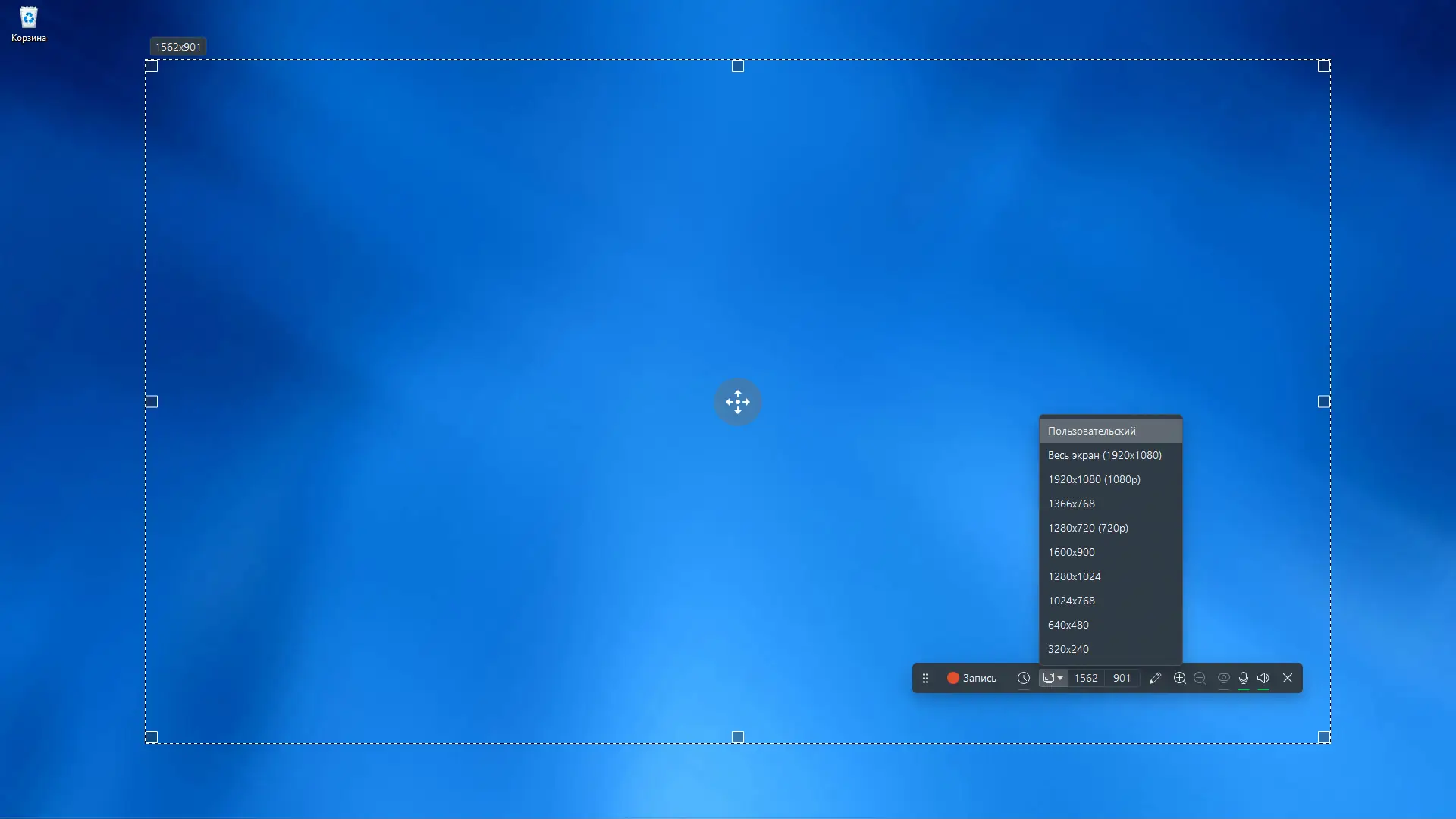This screenshot has width=1456, height=819.
Task: Choose Весь экран (1920x1080) option
Action: click(x=1104, y=455)
